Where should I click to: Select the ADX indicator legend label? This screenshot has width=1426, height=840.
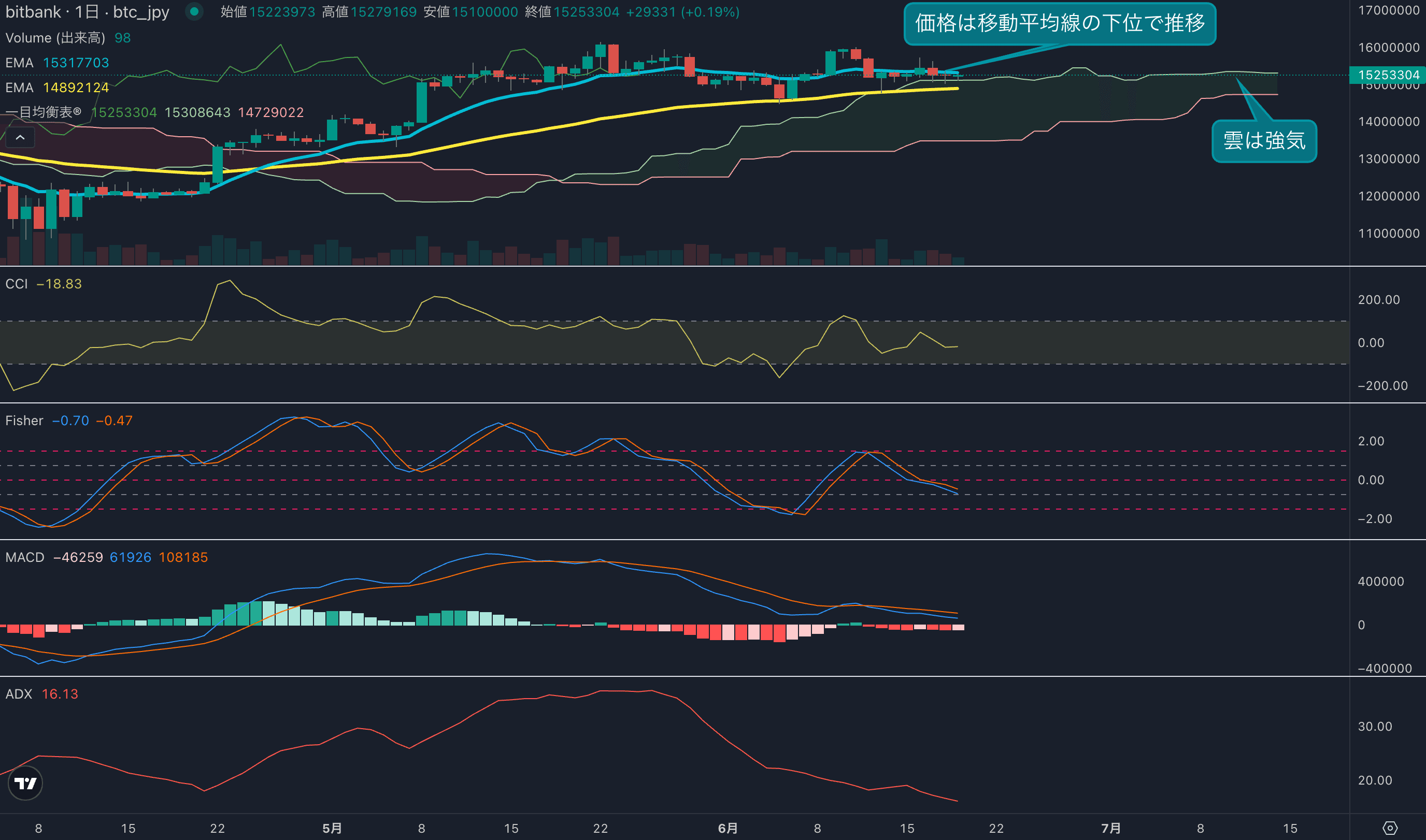(x=19, y=694)
